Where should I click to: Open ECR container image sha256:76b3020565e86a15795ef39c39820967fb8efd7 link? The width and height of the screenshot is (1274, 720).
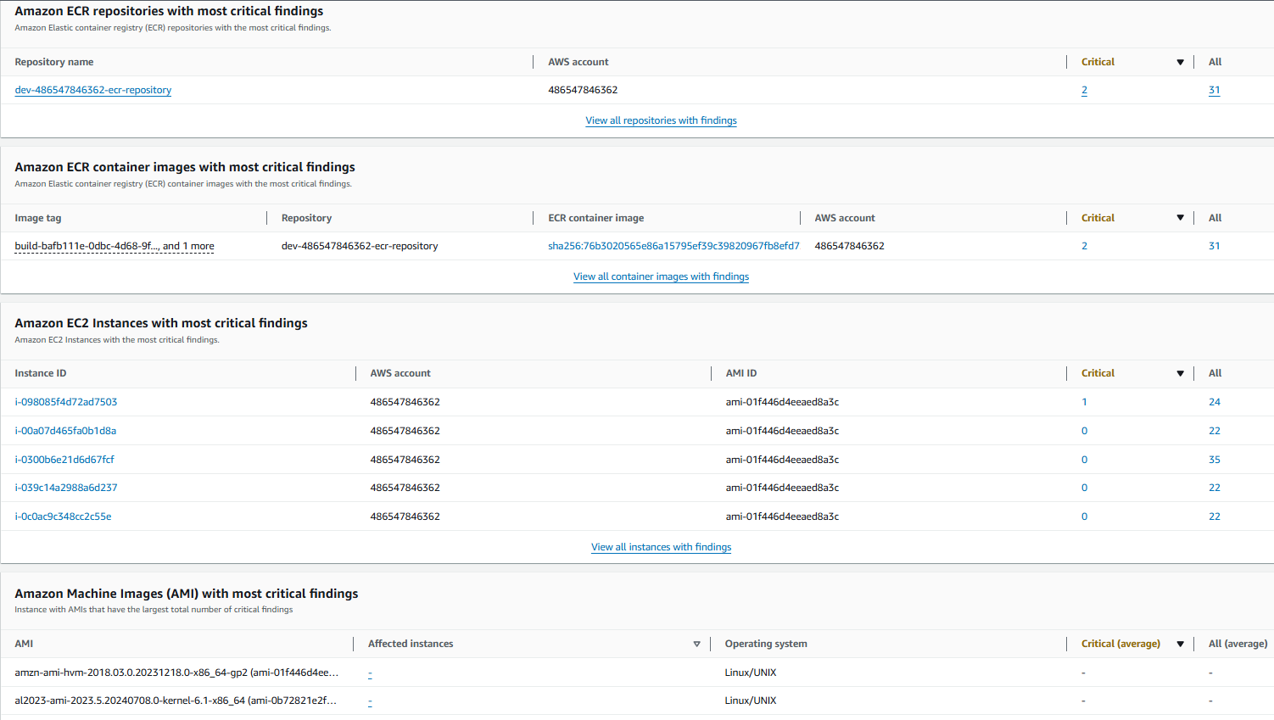[x=674, y=246]
